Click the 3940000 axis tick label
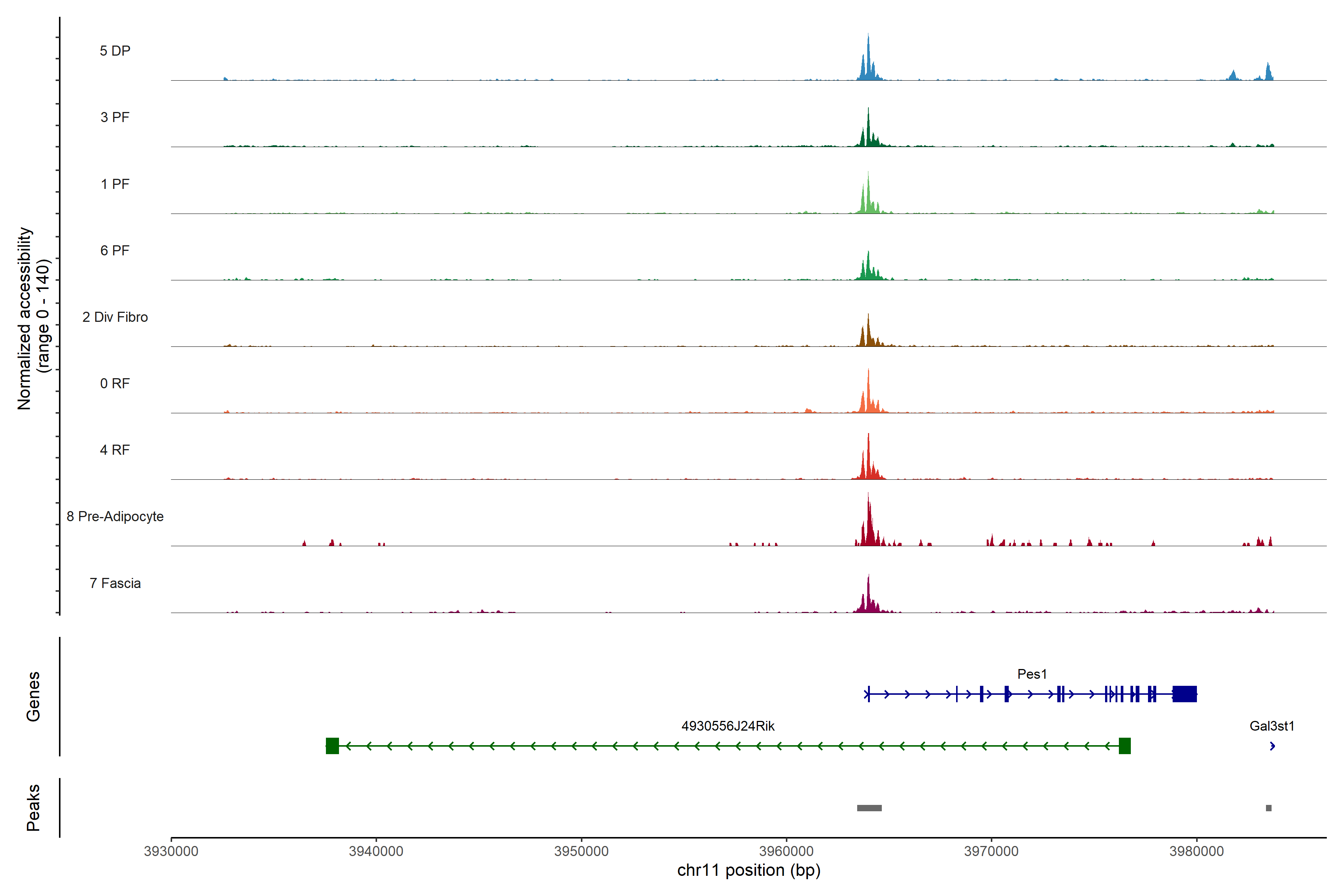 point(376,852)
